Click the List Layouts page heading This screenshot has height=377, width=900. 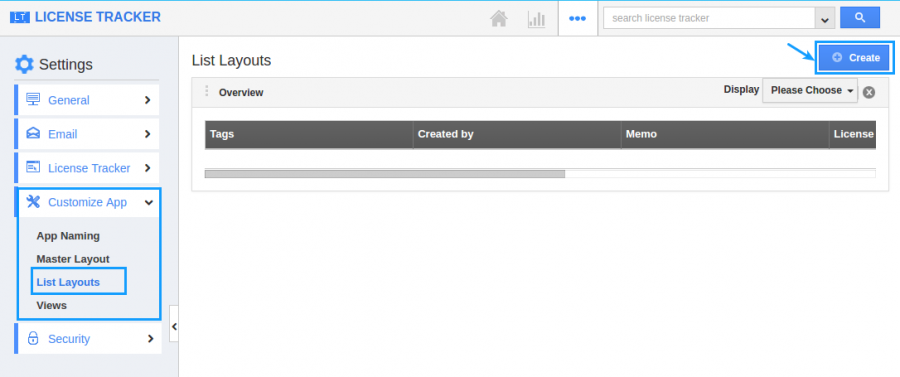(x=231, y=60)
